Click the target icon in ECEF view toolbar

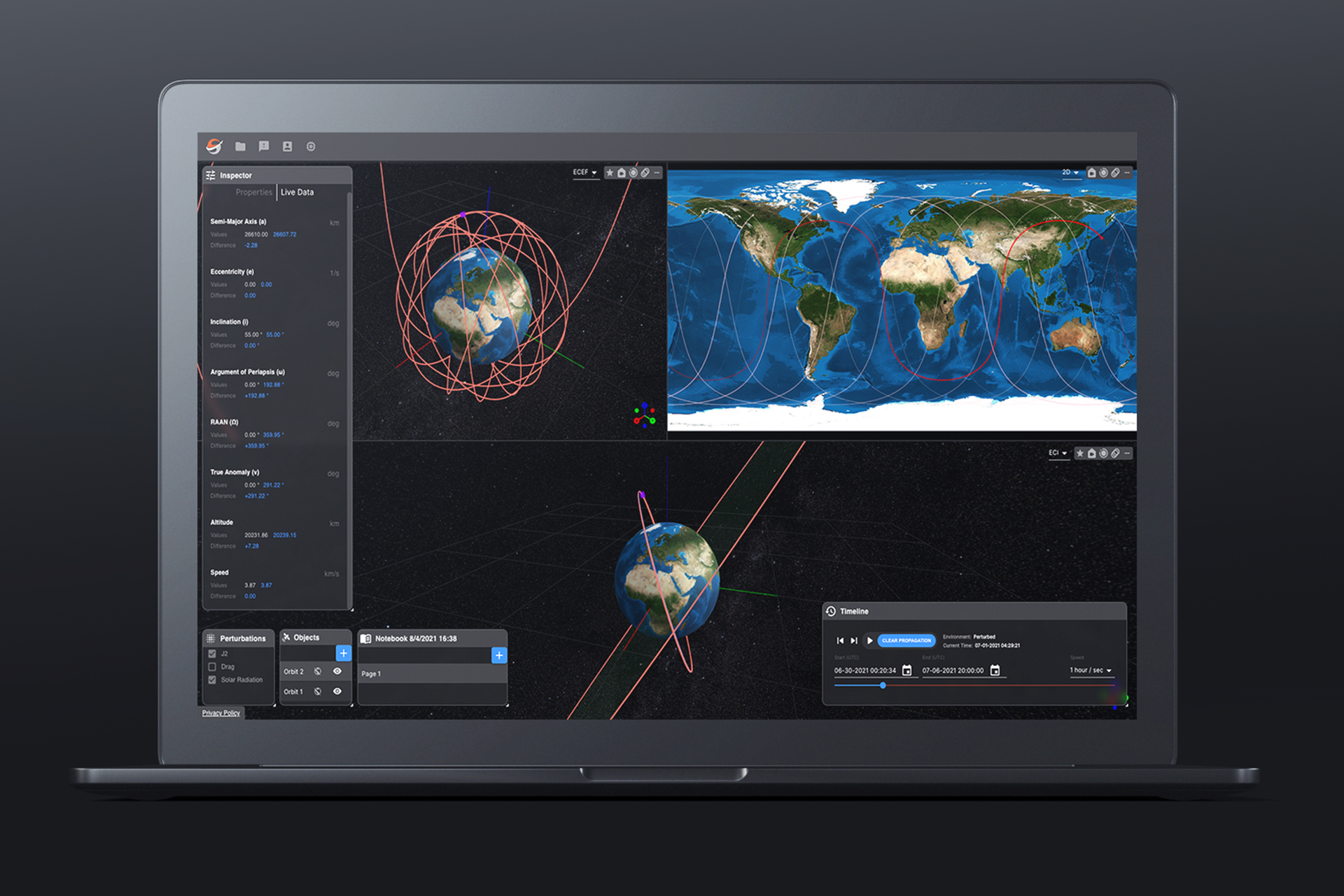click(x=633, y=172)
